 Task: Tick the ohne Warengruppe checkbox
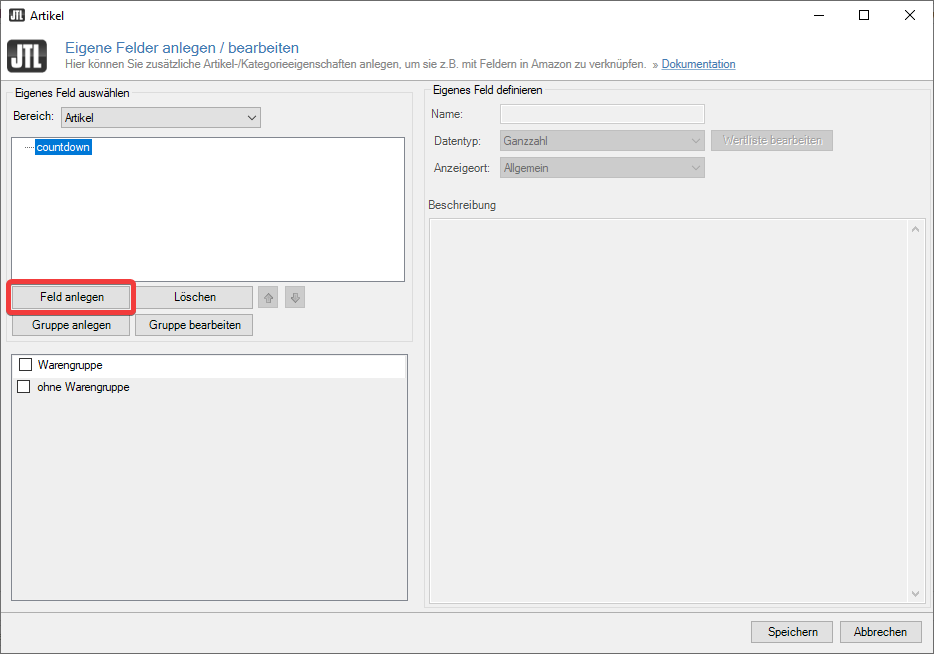coord(24,387)
